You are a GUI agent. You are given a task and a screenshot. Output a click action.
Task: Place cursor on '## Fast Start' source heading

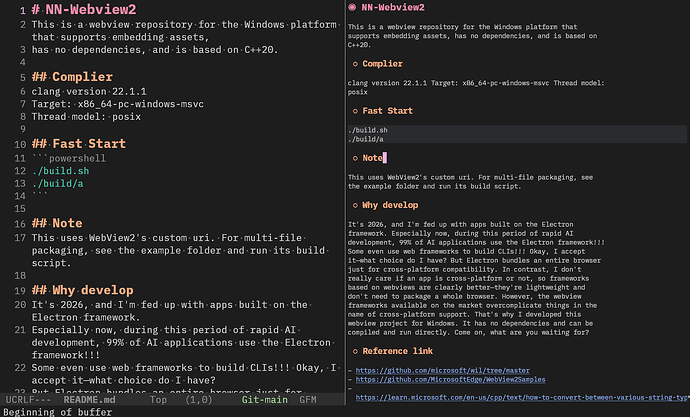pos(79,144)
